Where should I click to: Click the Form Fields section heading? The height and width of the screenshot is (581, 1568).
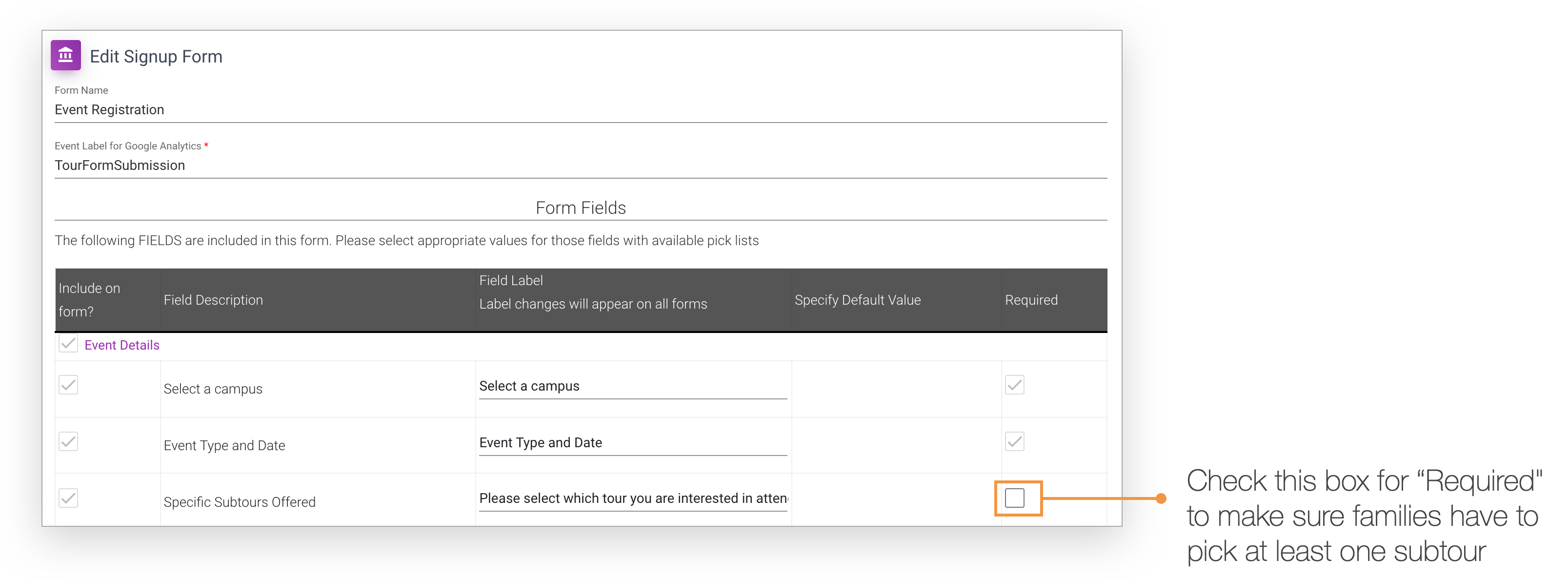pos(581,207)
